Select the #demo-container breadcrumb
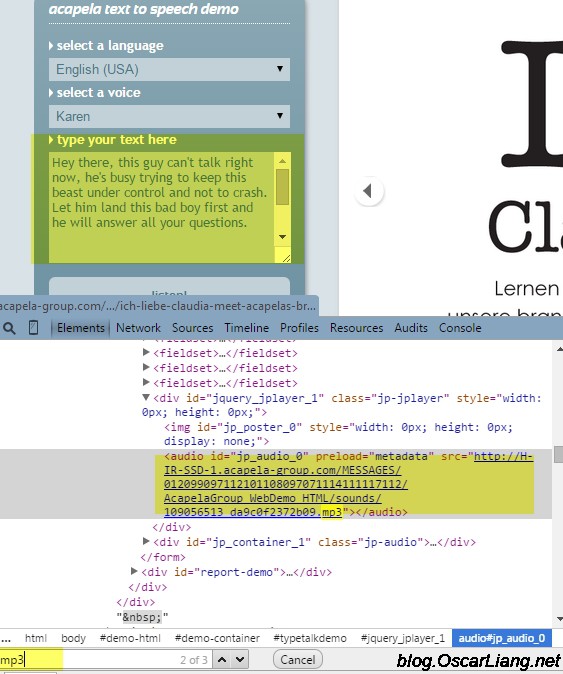The width and height of the screenshot is (563, 674). tap(217, 638)
